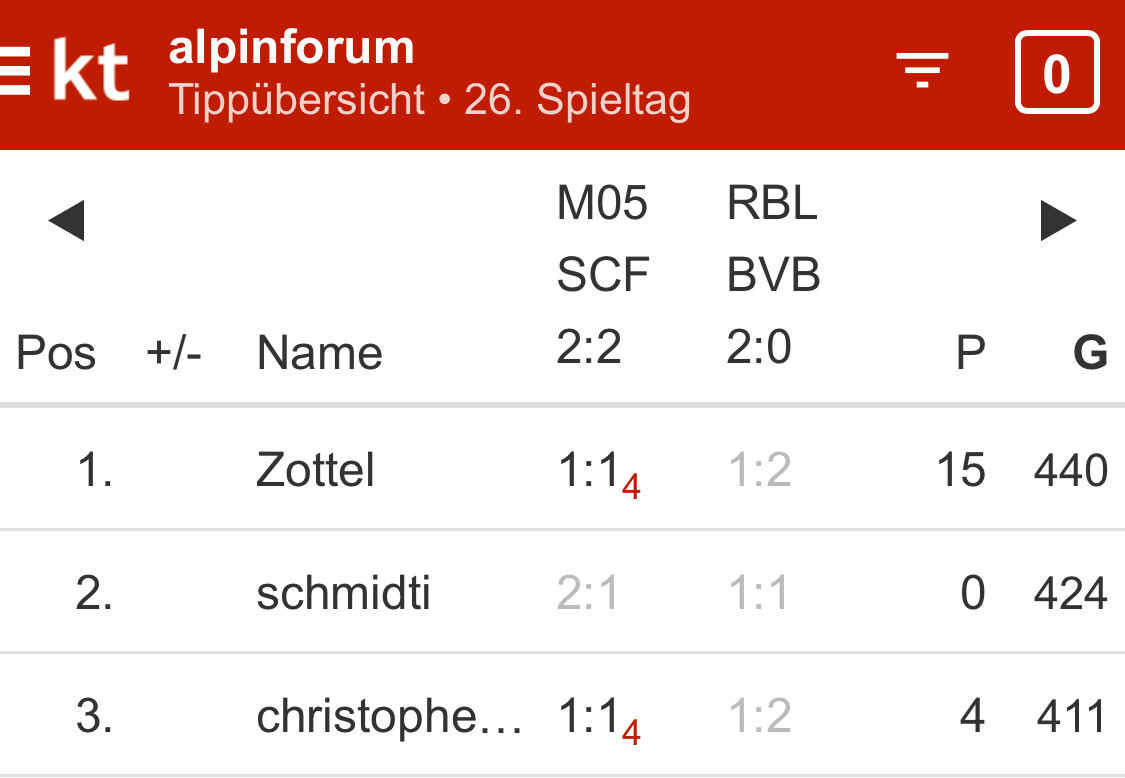Sort by the Pos column
This screenshot has height=778, width=1125.
point(56,353)
